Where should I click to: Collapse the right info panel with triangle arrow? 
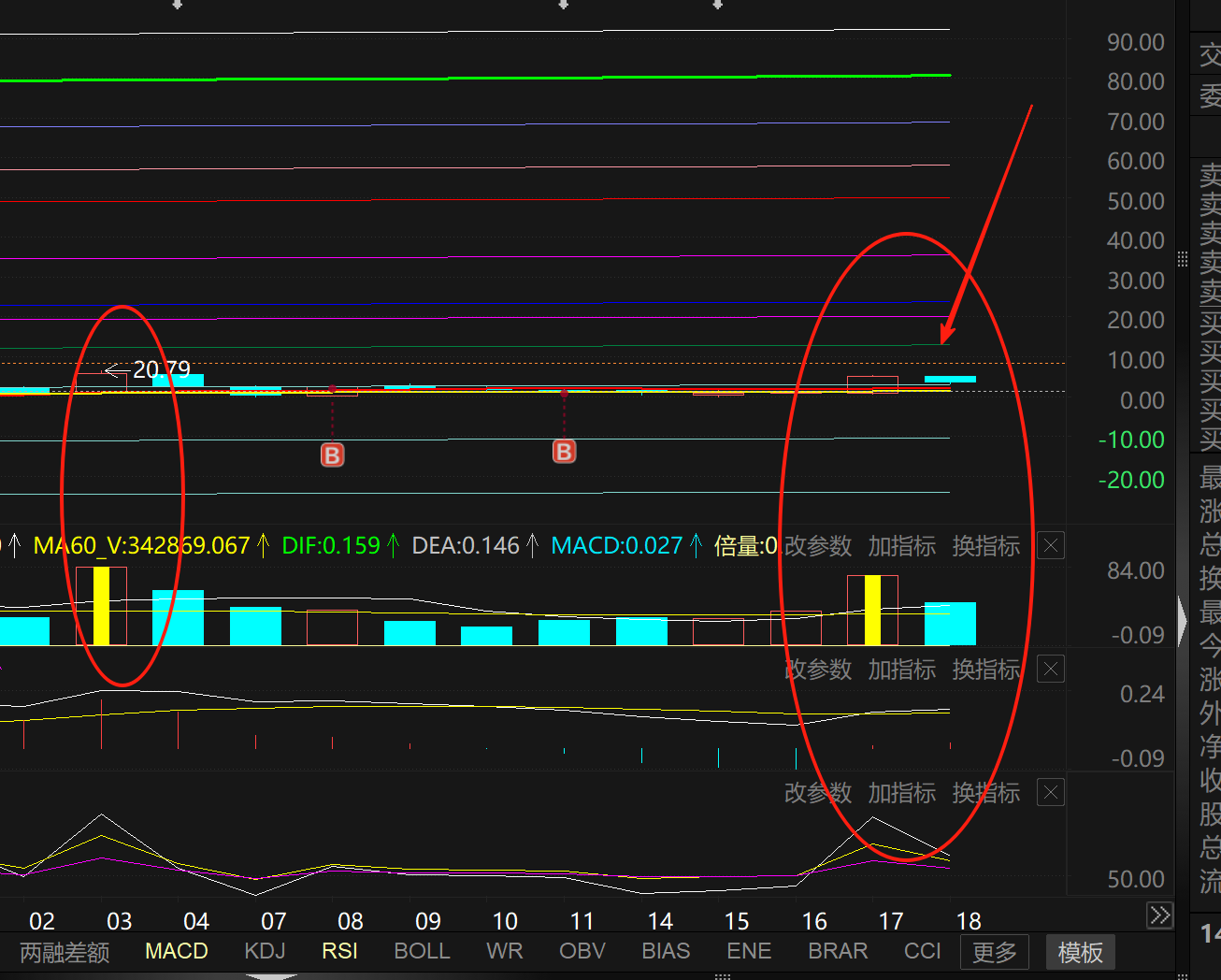[x=1182, y=619]
